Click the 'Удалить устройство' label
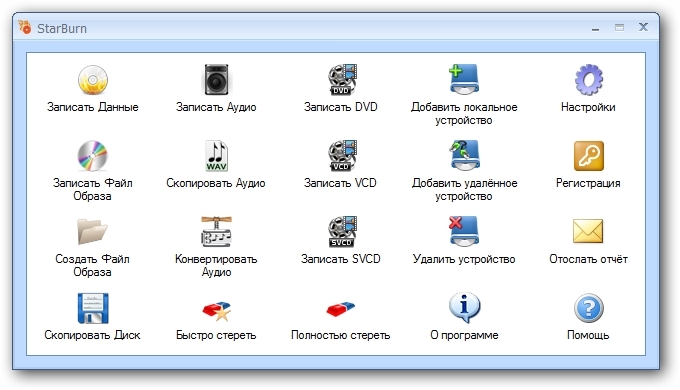Viewport: 680px width, 390px height. [x=464, y=259]
